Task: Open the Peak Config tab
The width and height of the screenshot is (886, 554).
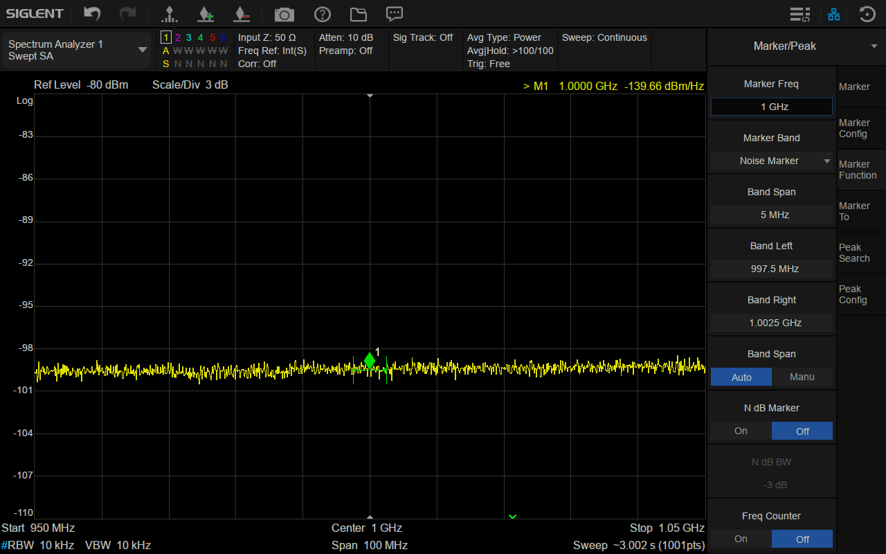Action: point(861,295)
